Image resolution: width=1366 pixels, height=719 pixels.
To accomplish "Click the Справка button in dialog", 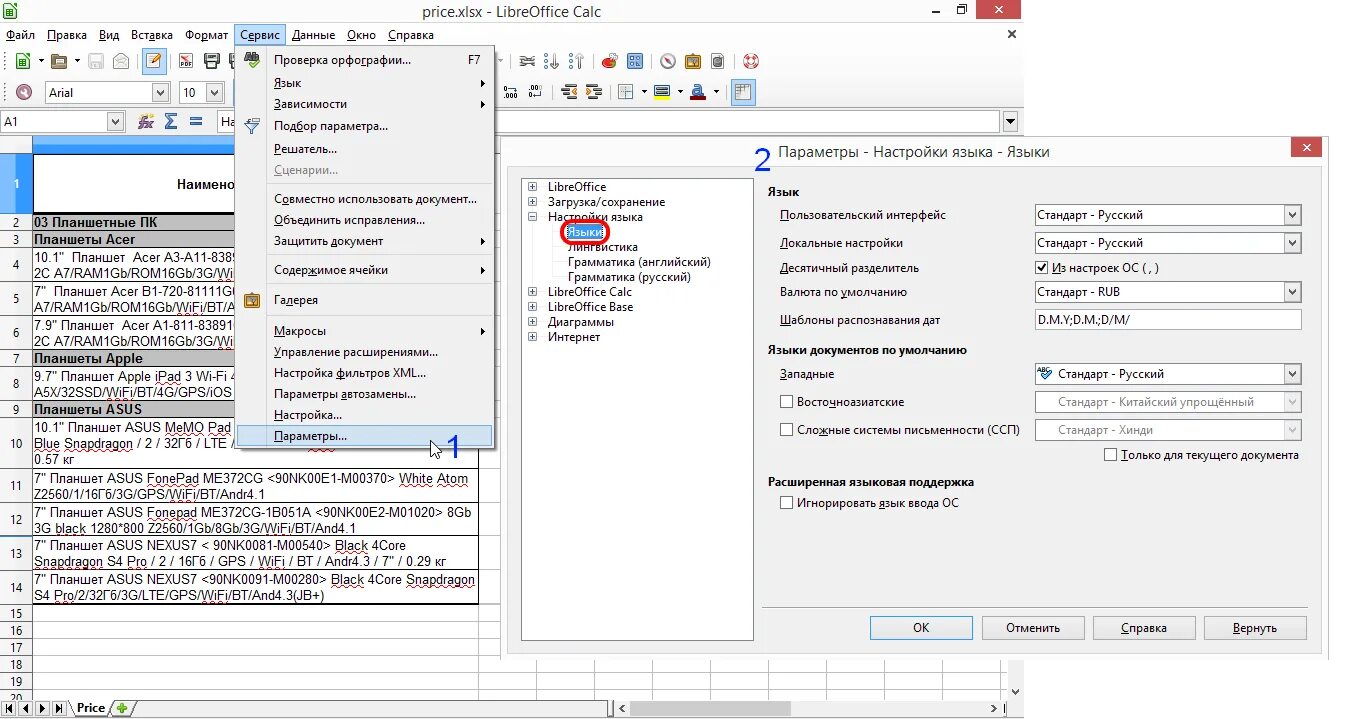I will (x=1144, y=628).
